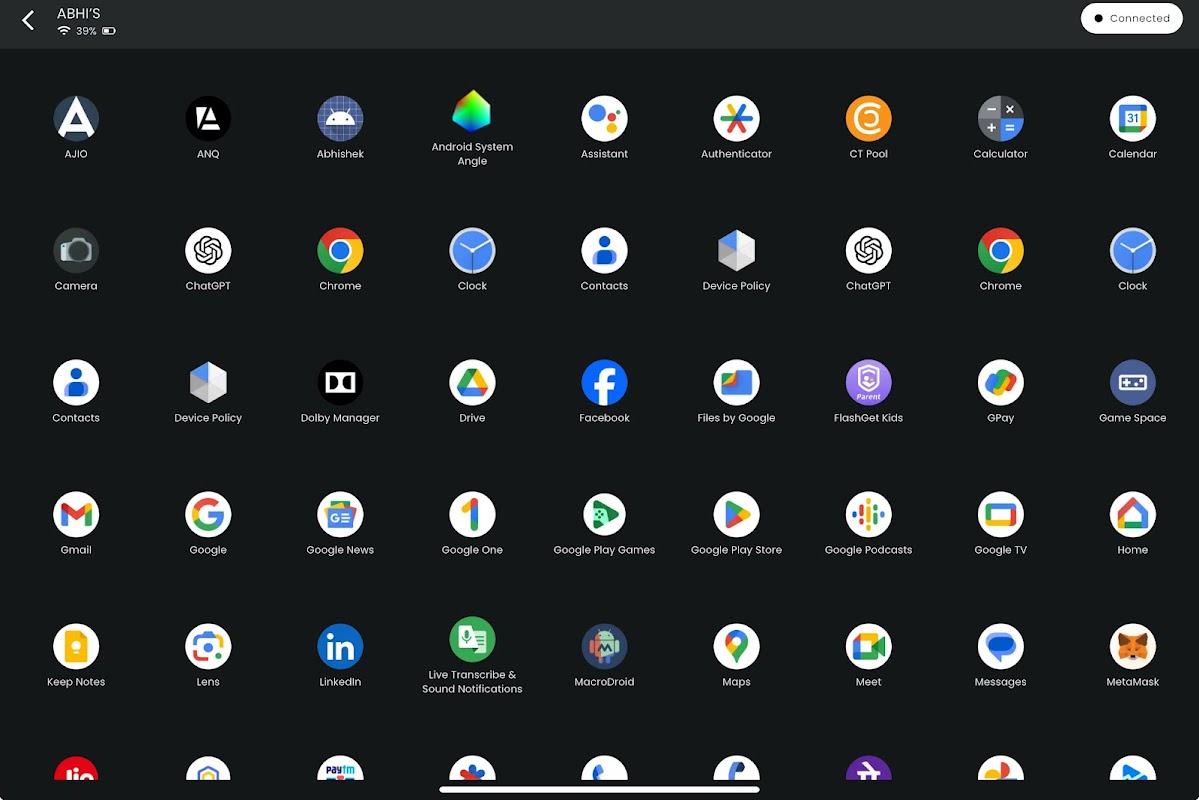Click the Wi-Fi signal icon
This screenshot has height=800, width=1199.
pos(64,31)
